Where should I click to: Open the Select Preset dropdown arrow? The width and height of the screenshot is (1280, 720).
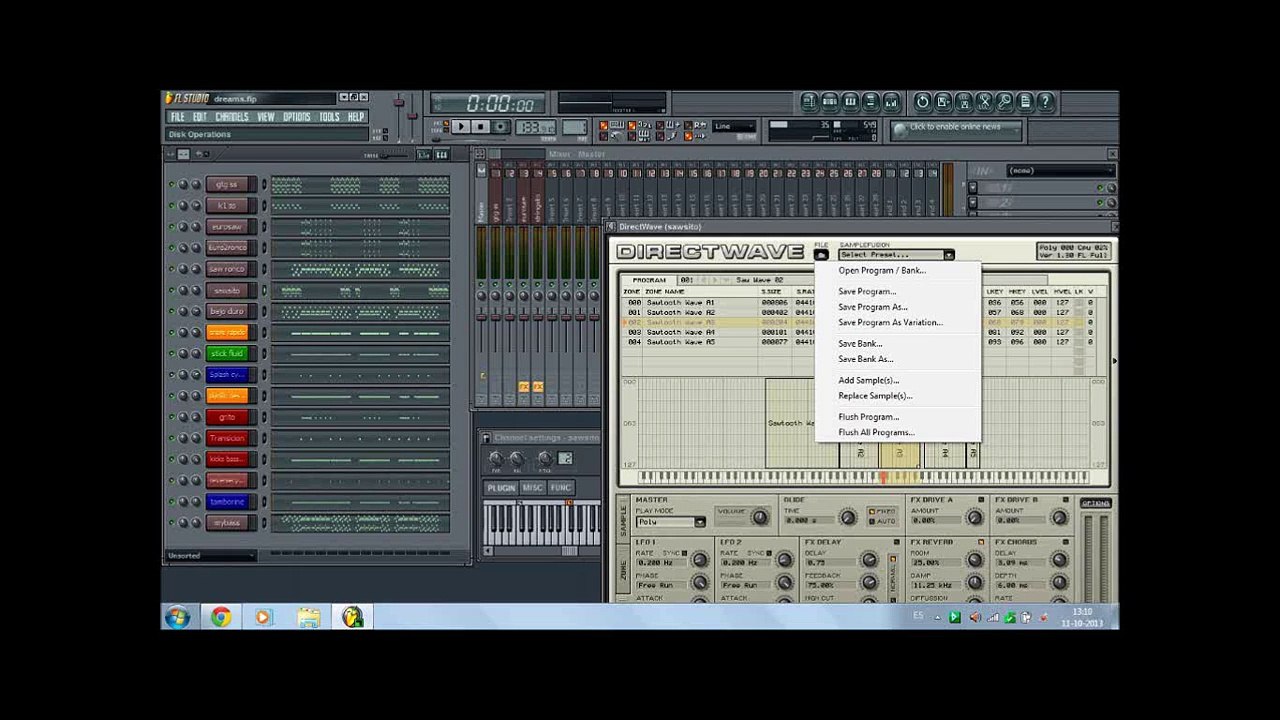[948, 255]
